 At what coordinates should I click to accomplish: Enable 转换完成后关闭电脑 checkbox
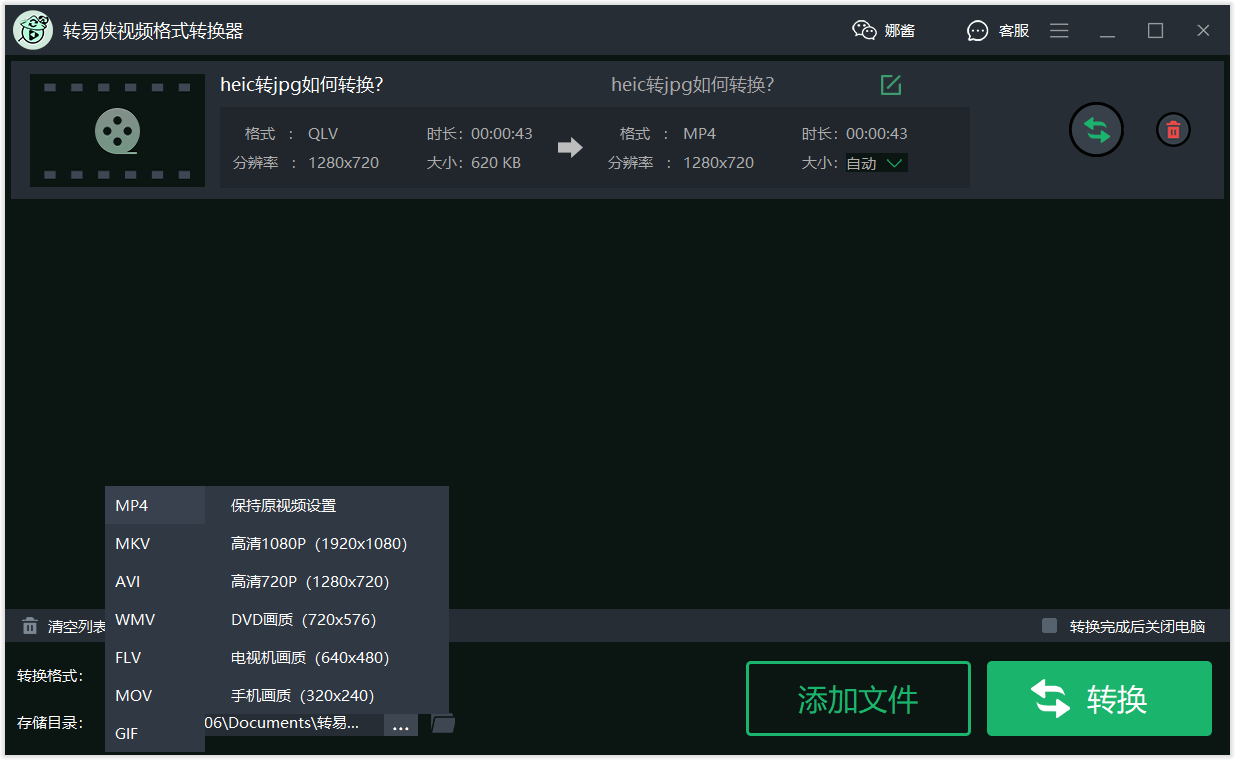coord(1049,626)
